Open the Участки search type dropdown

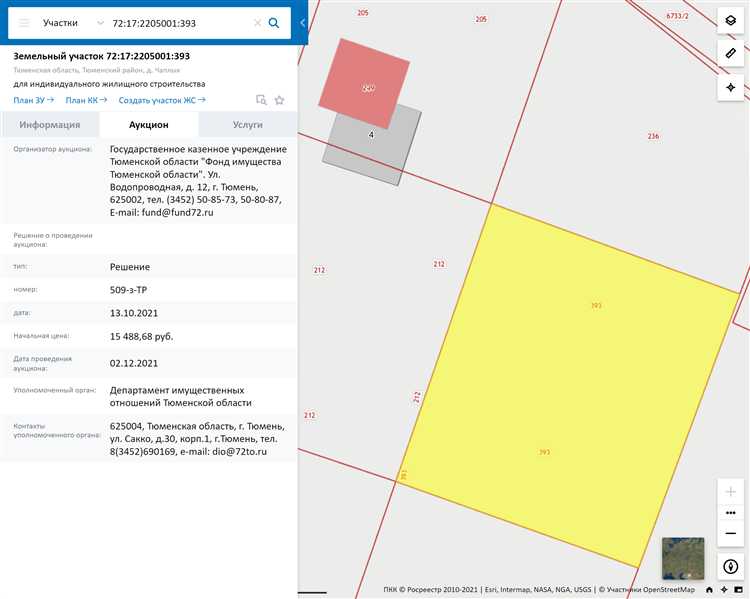(72, 22)
